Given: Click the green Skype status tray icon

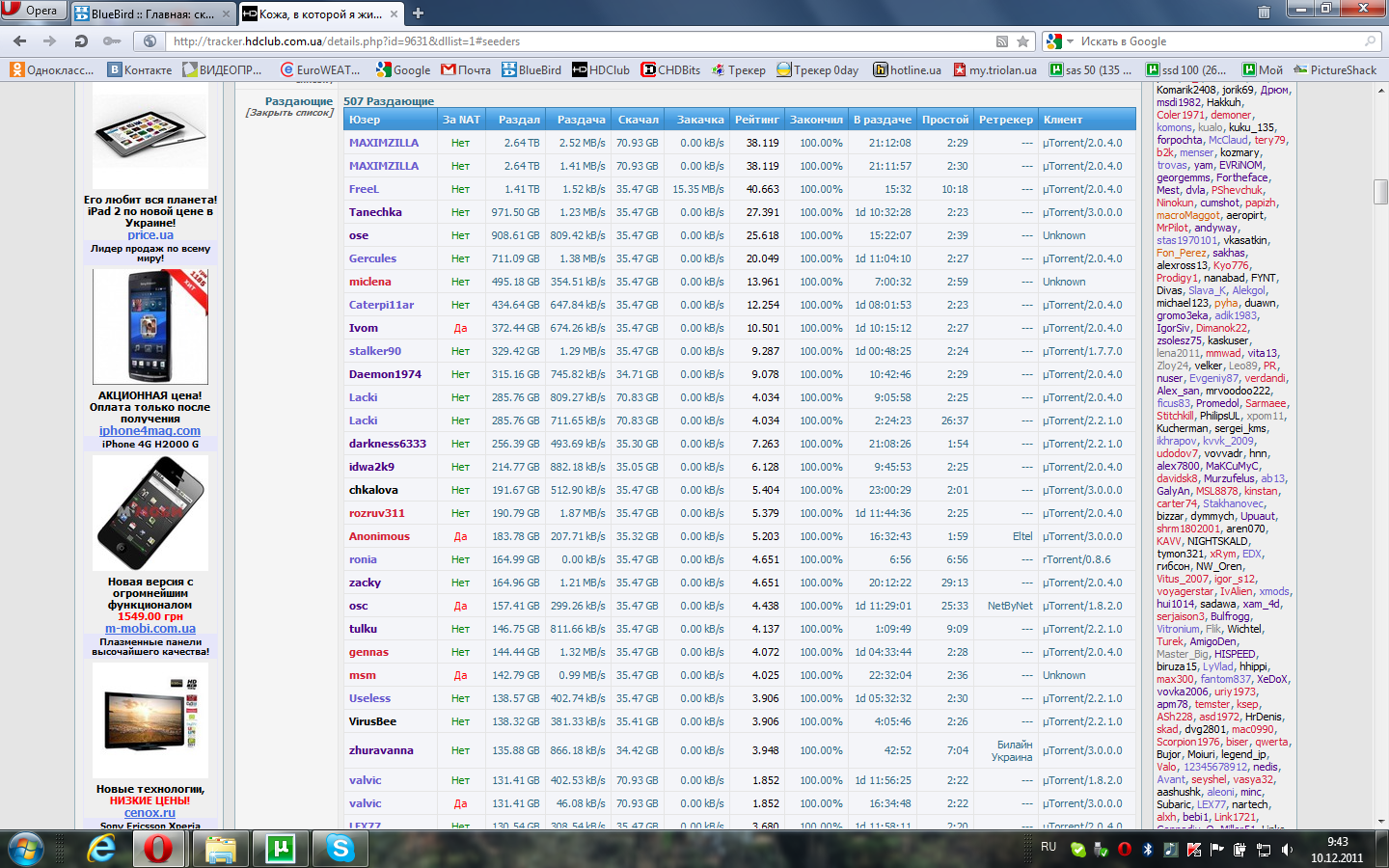Looking at the screenshot, I should click(x=1078, y=850).
